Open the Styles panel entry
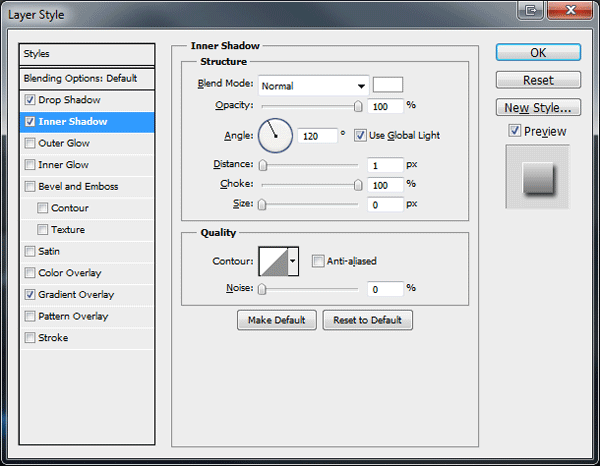The image size is (600, 466). (87, 54)
